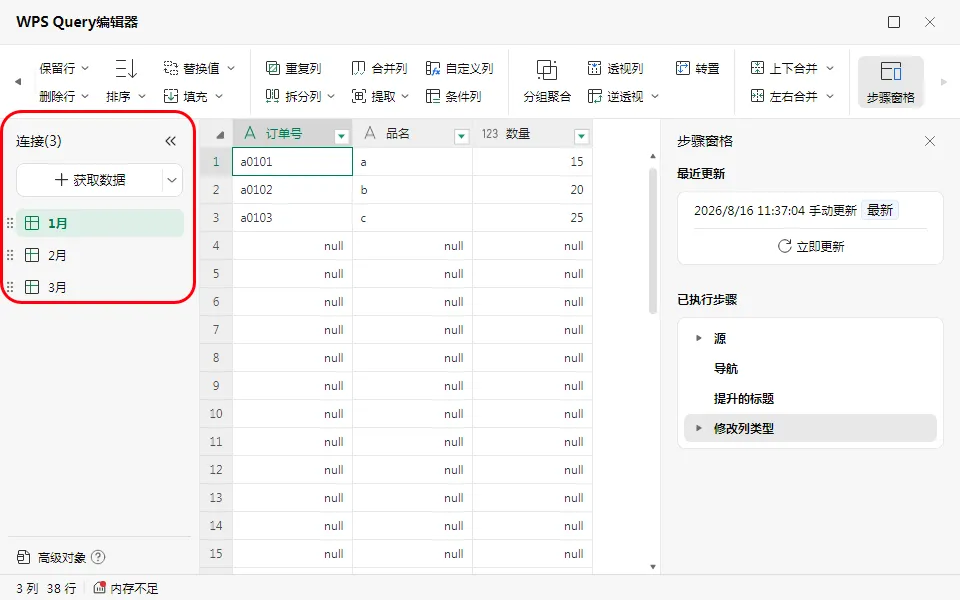Open the 品名 column filter dropdown
The height and width of the screenshot is (600, 960).
click(x=462, y=137)
